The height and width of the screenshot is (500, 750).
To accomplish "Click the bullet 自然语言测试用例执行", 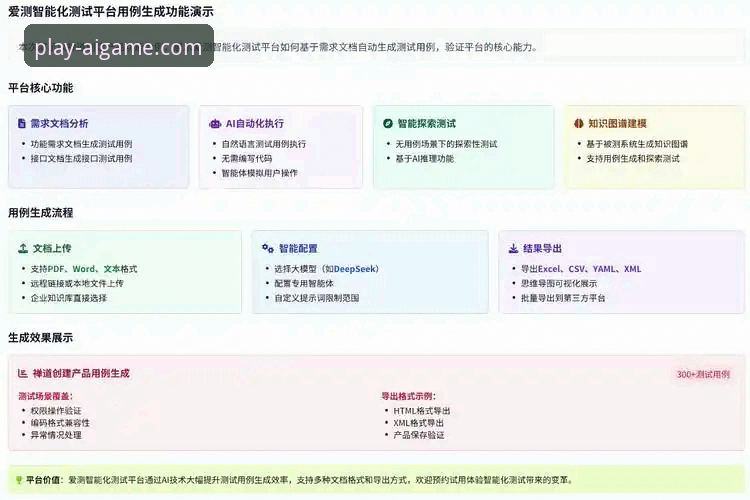I will coord(264,144).
